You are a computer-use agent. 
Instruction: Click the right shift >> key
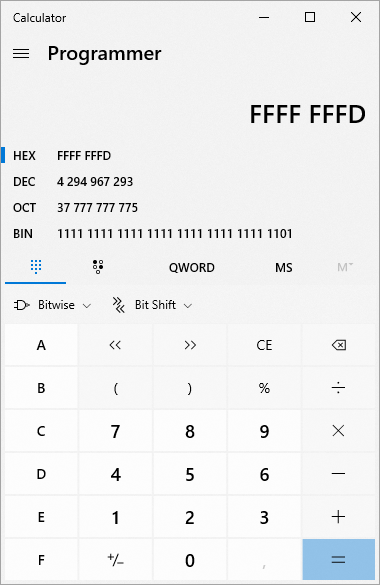(190, 345)
